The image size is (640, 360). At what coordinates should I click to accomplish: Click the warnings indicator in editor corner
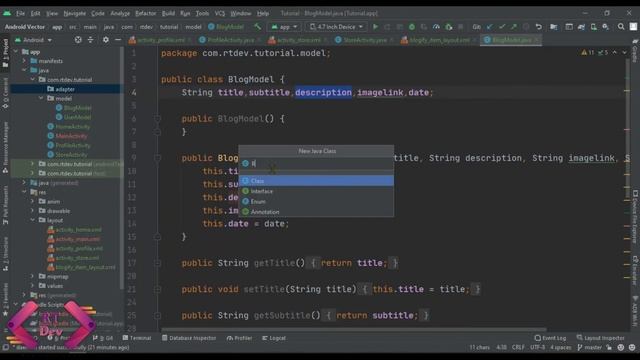click(588, 53)
